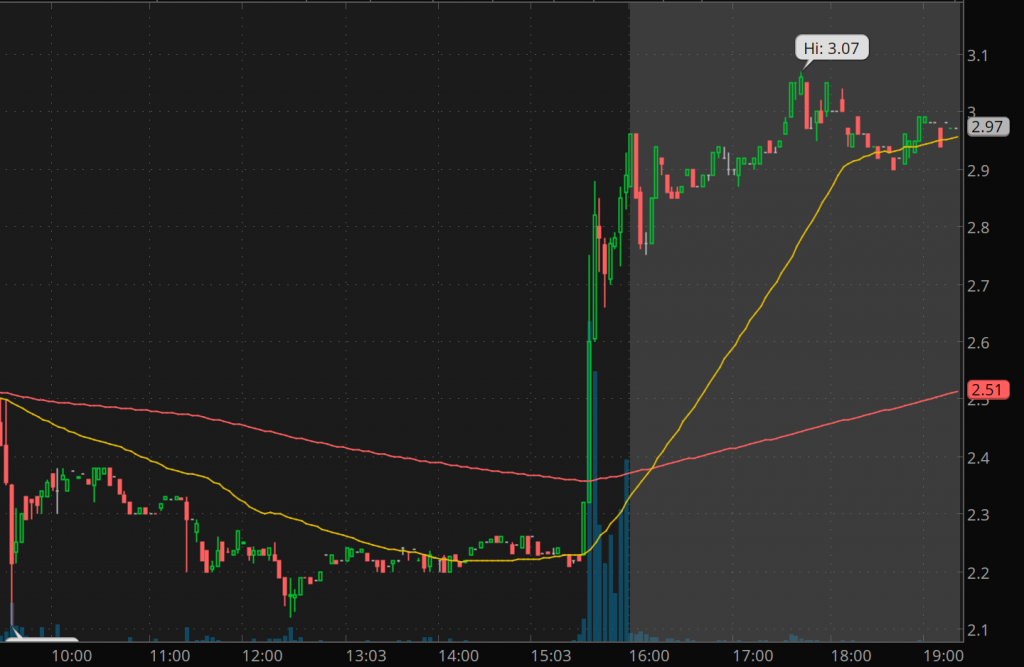Select the 2.97 last price label
The height and width of the screenshot is (667, 1024).
pyautogui.click(x=988, y=126)
